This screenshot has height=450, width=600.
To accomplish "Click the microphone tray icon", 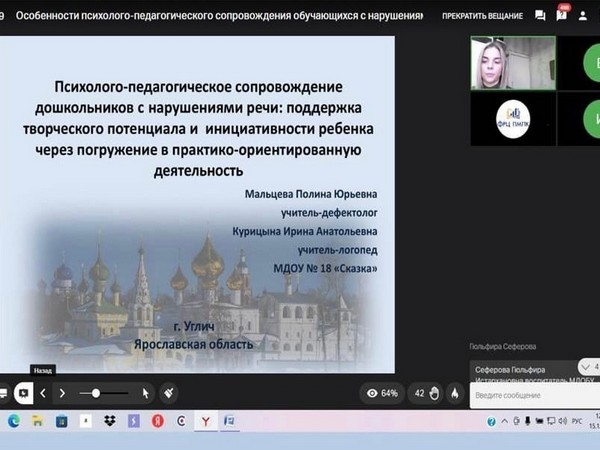I will point(528,421).
